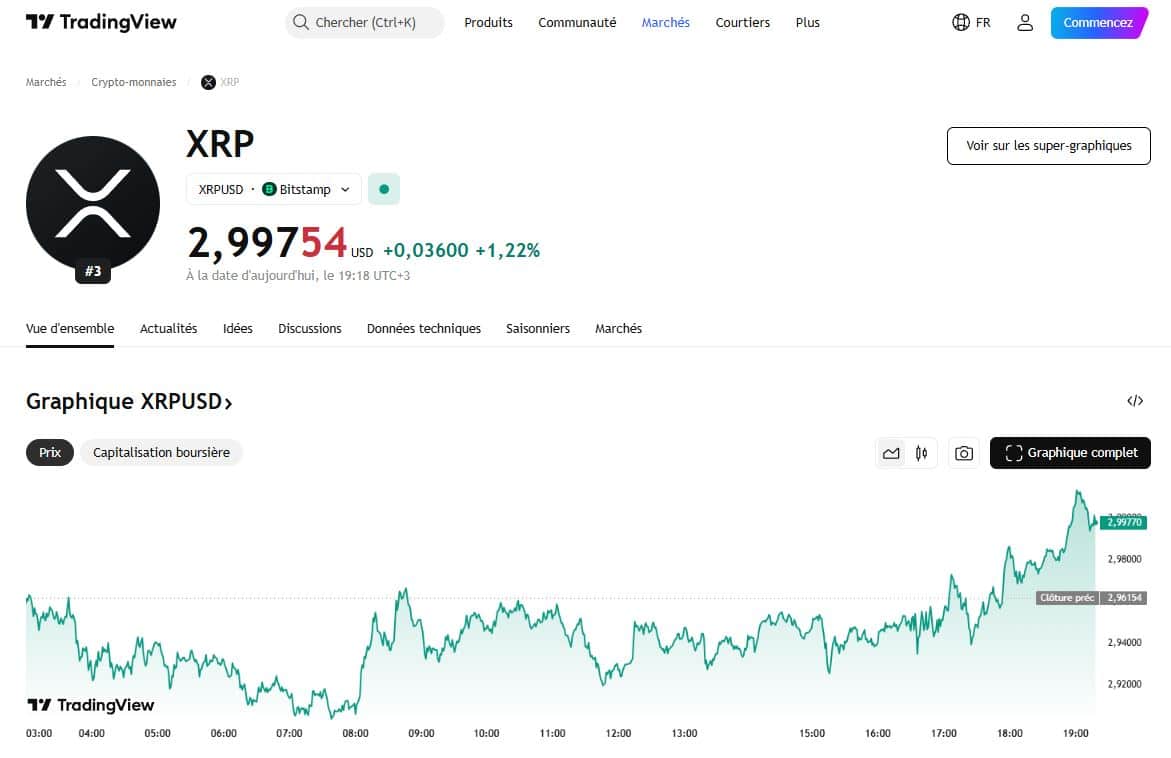Open the Plus menu
1171x758 pixels.
tap(807, 22)
